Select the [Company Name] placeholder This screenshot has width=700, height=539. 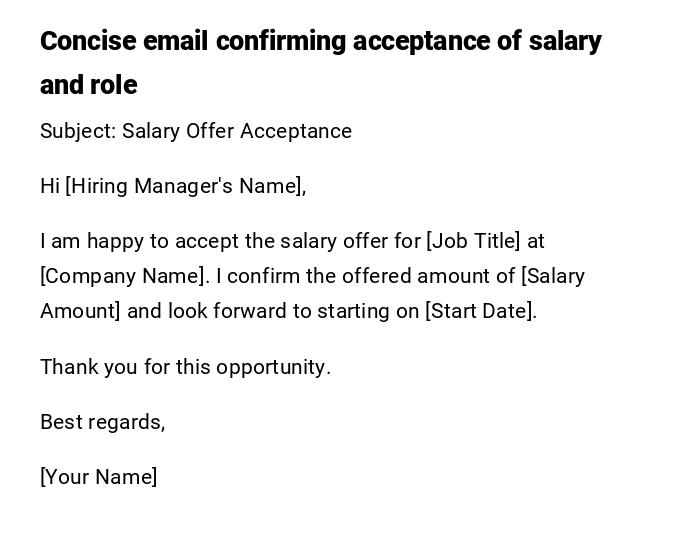tap(123, 276)
